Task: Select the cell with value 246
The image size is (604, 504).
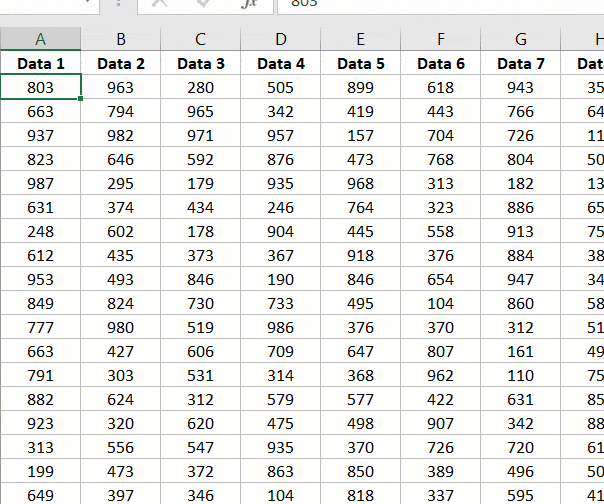Action: 280,207
